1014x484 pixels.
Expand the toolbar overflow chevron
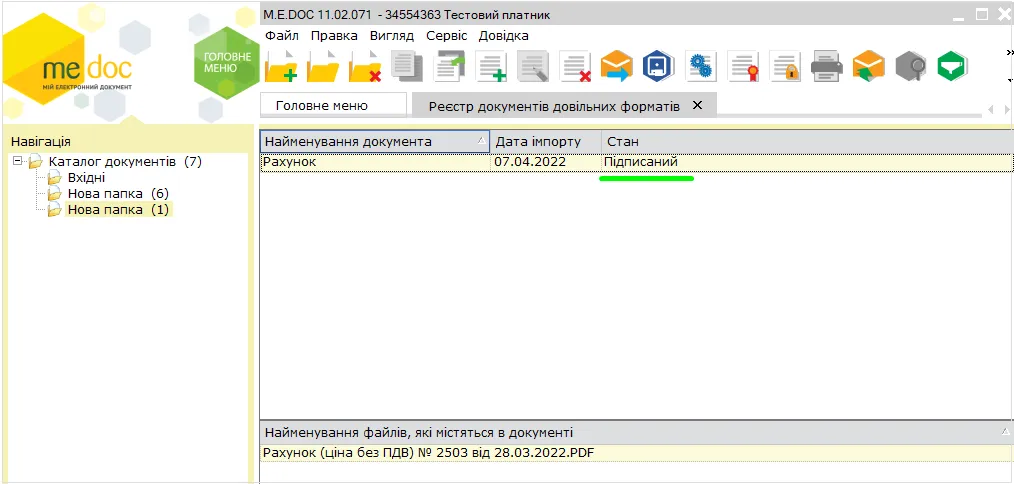pyautogui.click(x=1009, y=52)
